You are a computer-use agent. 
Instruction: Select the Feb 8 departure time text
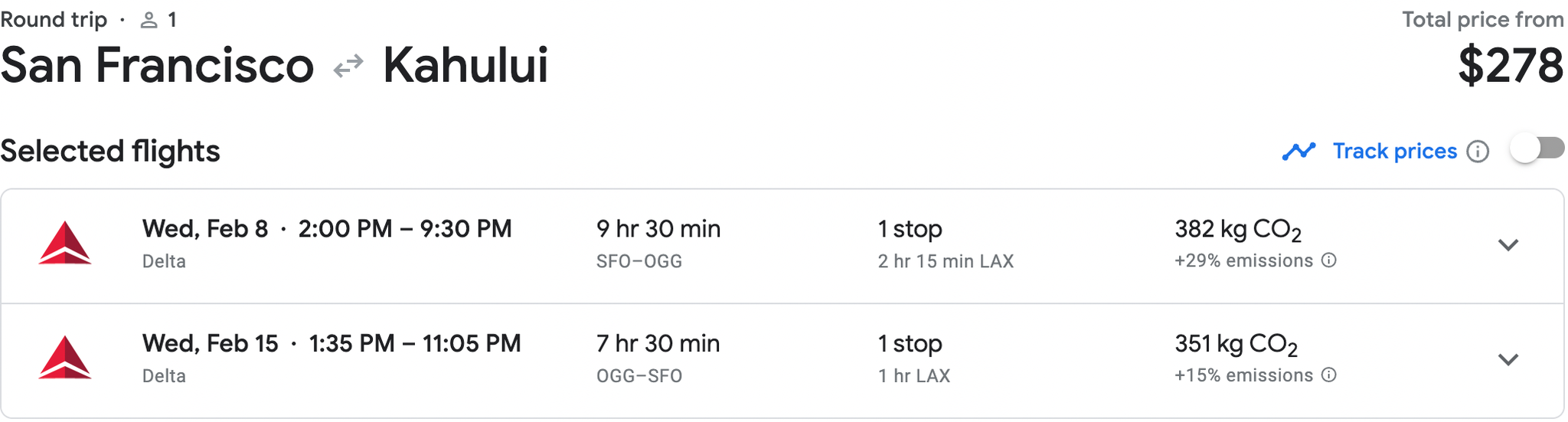404,229
